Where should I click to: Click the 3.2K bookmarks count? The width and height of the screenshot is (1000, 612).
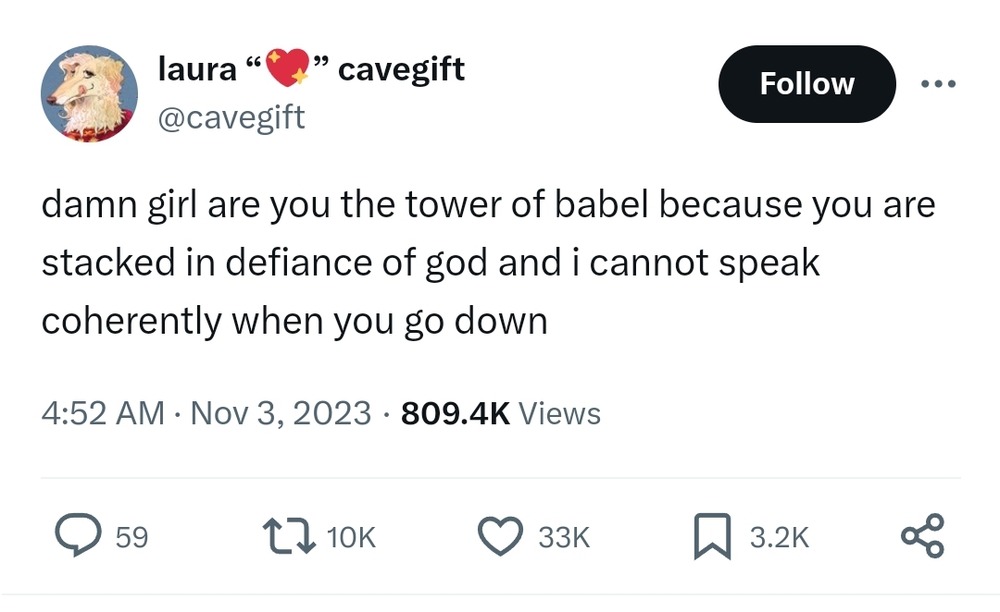click(779, 537)
